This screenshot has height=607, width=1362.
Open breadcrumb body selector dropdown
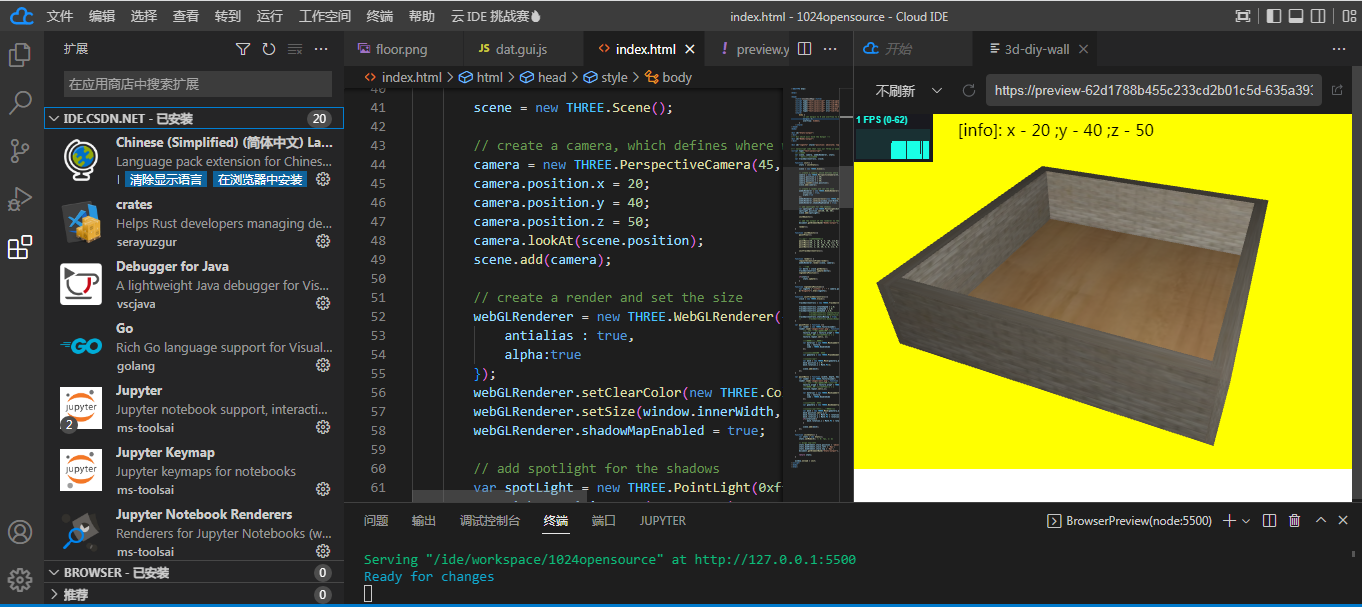pos(669,77)
